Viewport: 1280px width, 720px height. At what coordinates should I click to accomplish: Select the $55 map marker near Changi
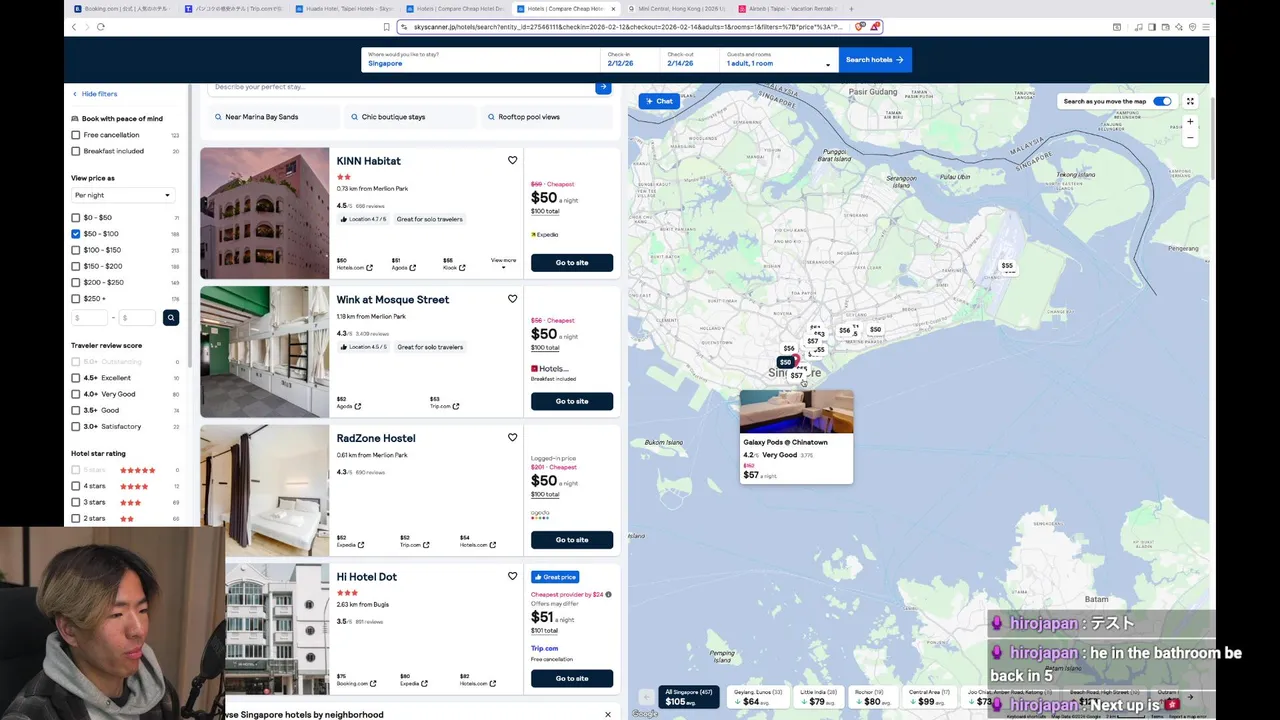(1007, 266)
